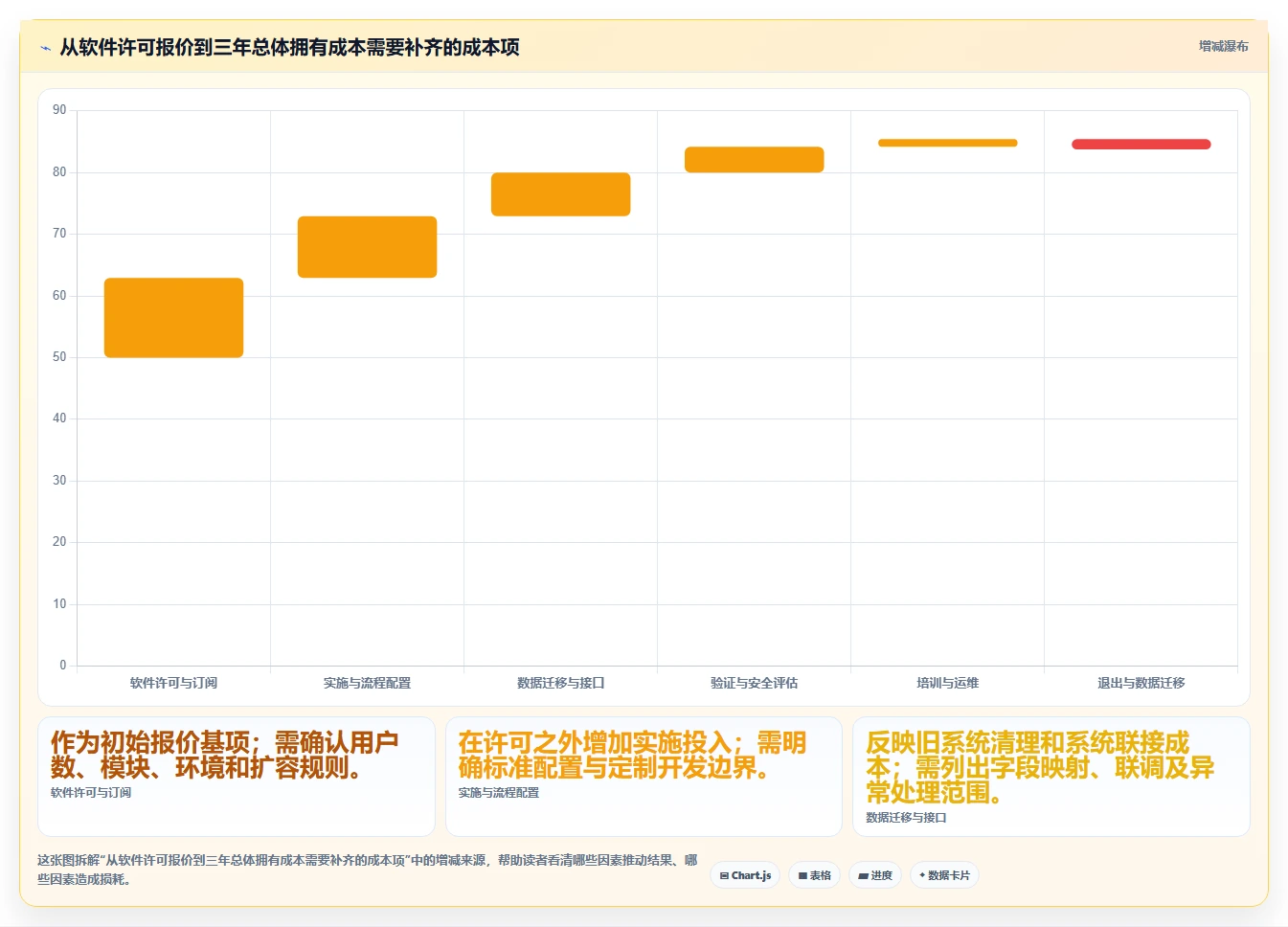This screenshot has height=927, width=1288.
Task: Click the 验证与安全评估 x-axis label
Action: (754, 683)
